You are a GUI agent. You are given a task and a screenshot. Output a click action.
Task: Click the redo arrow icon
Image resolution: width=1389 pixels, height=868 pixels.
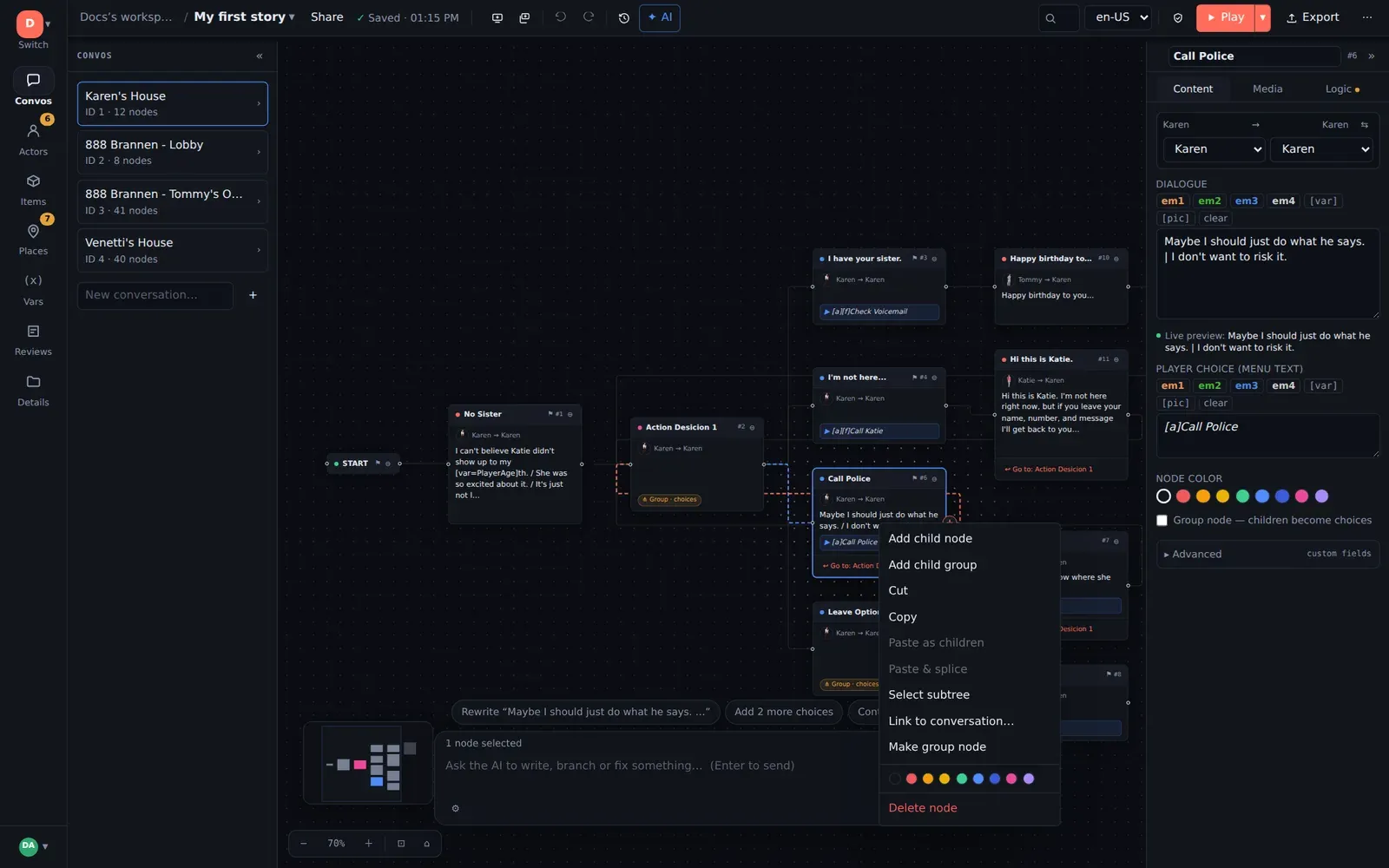(589, 17)
